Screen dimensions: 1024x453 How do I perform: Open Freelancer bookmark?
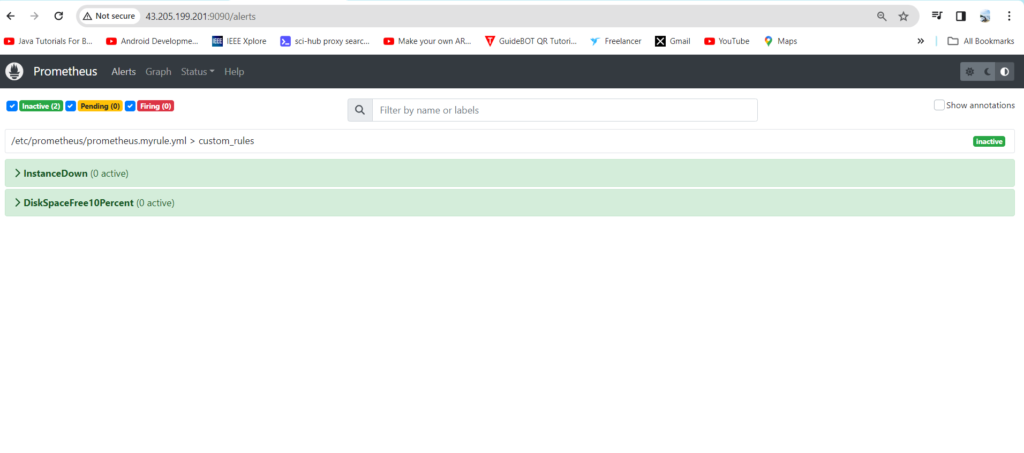(x=616, y=41)
